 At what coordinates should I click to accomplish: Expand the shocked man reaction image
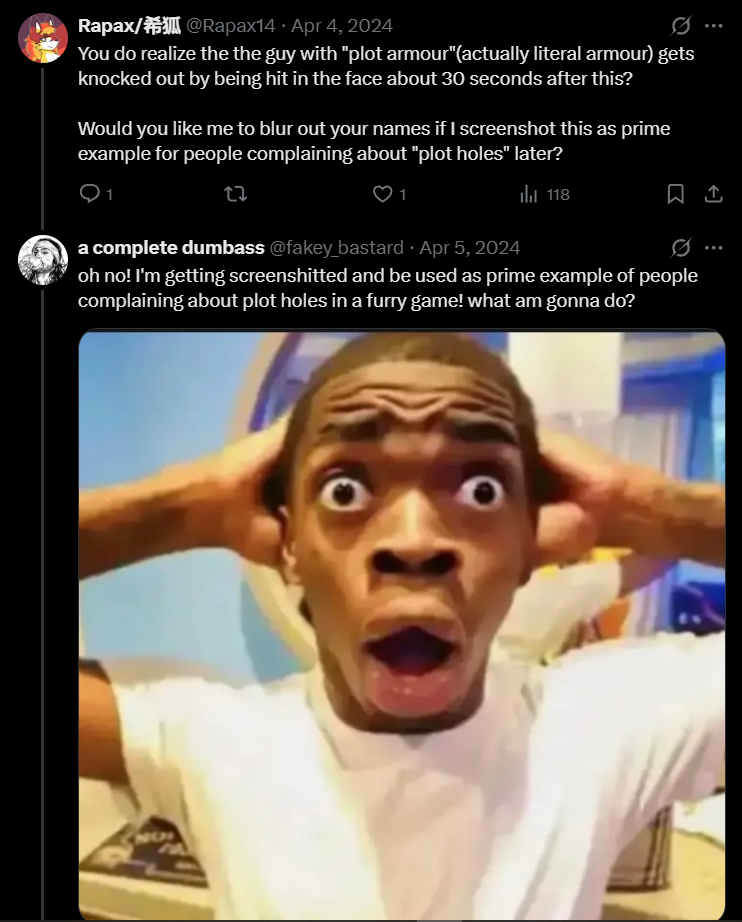[x=402, y=625]
